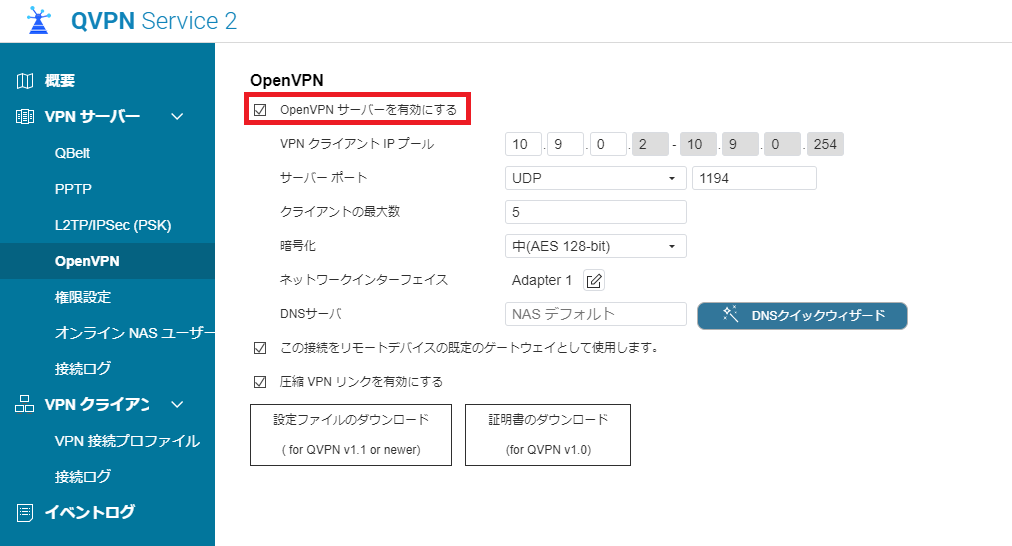Click the VPN client network icon

[25, 405]
